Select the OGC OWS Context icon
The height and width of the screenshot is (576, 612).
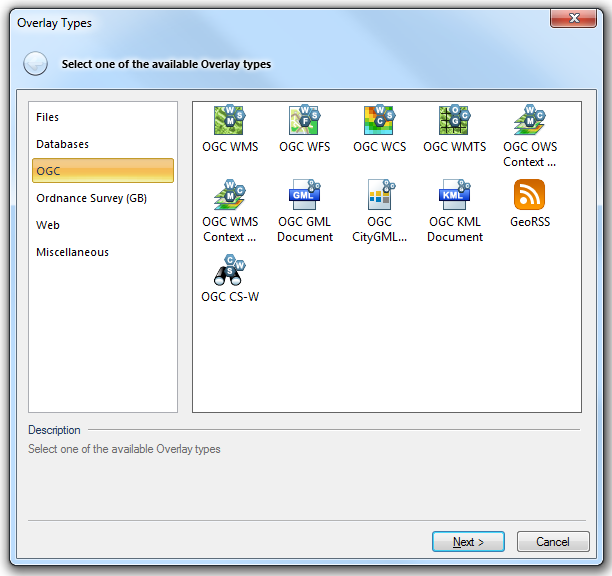(x=530, y=120)
